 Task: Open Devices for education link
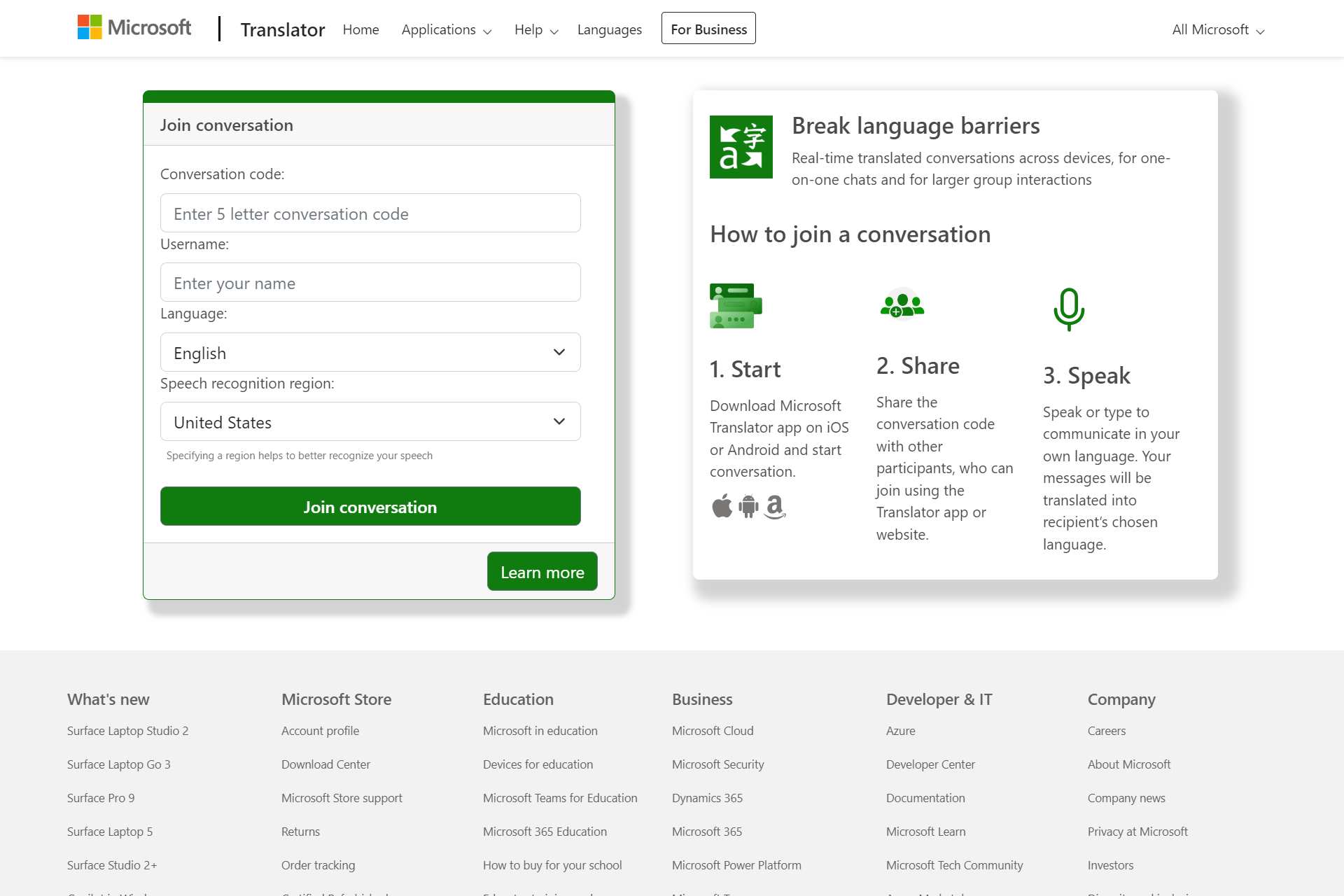[538, 764]
